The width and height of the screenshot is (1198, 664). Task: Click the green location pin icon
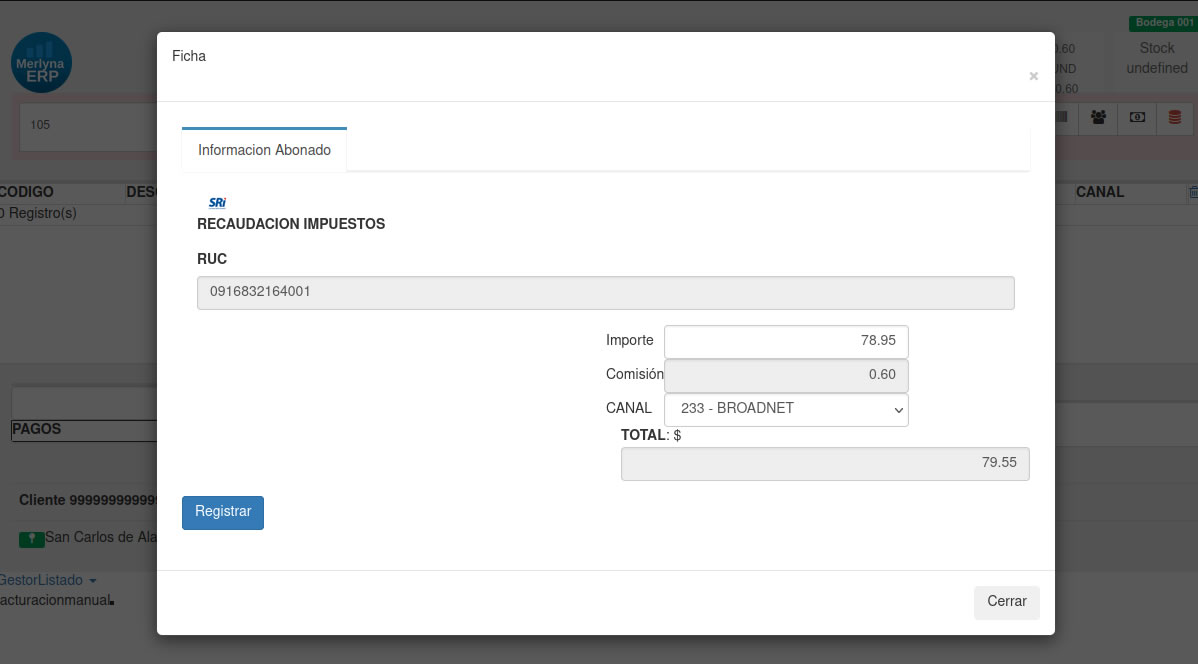[32, 538]
